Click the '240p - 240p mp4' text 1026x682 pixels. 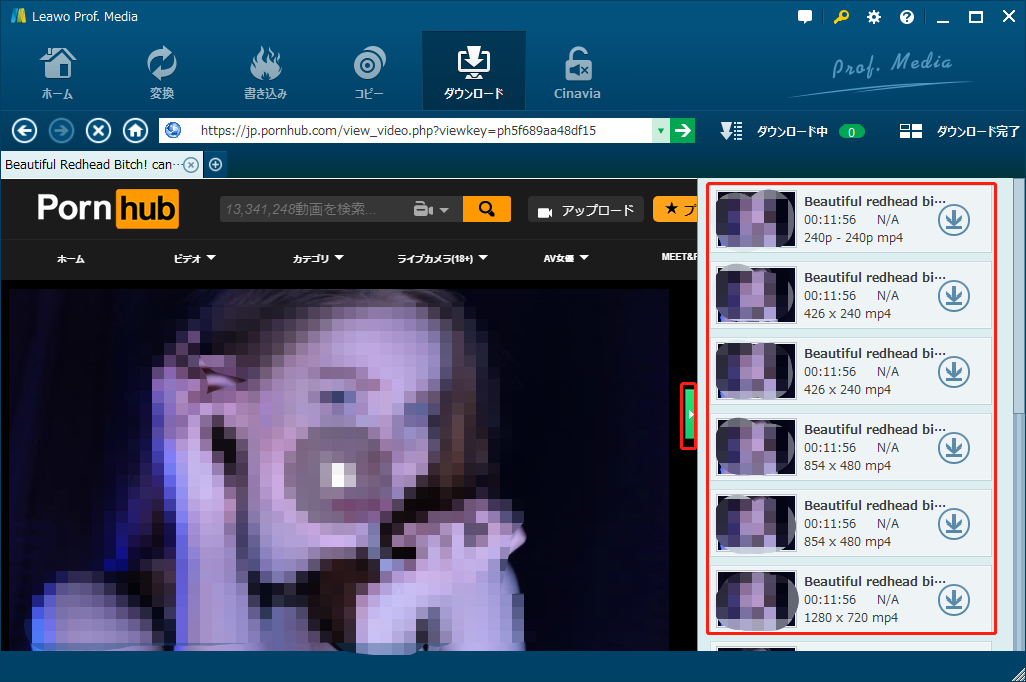point(853,238)
